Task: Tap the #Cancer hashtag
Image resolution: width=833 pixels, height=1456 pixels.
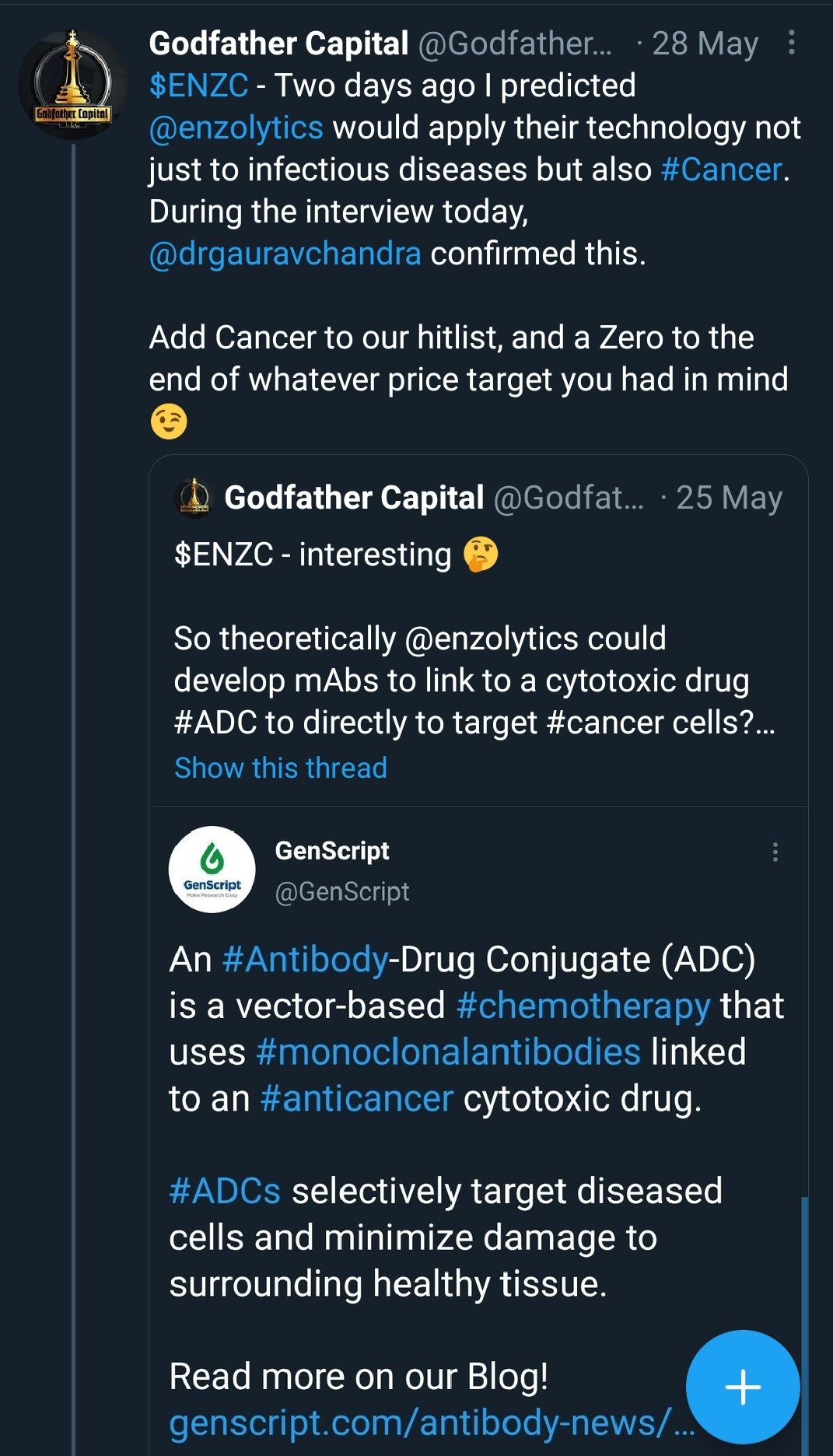Action: pos(721,170)
